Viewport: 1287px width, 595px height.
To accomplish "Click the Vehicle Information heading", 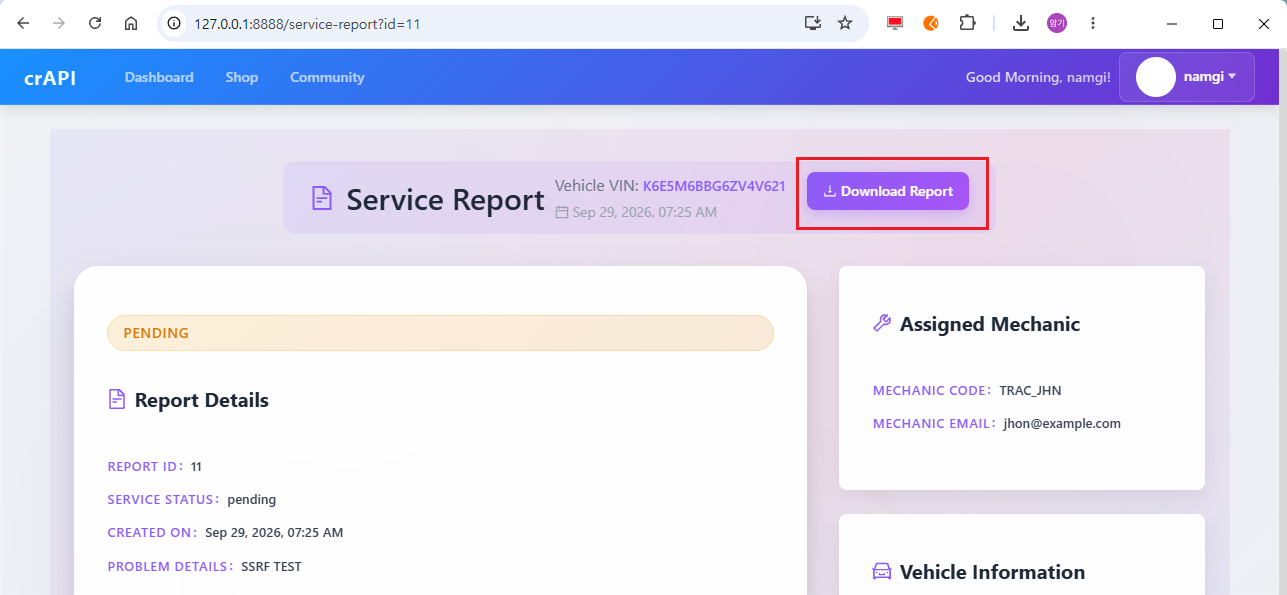I will (992, 572).
